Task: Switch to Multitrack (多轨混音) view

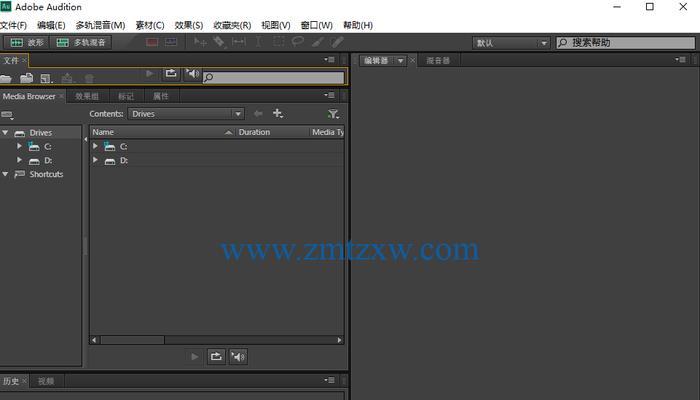Action: click(x=81, y=42)
